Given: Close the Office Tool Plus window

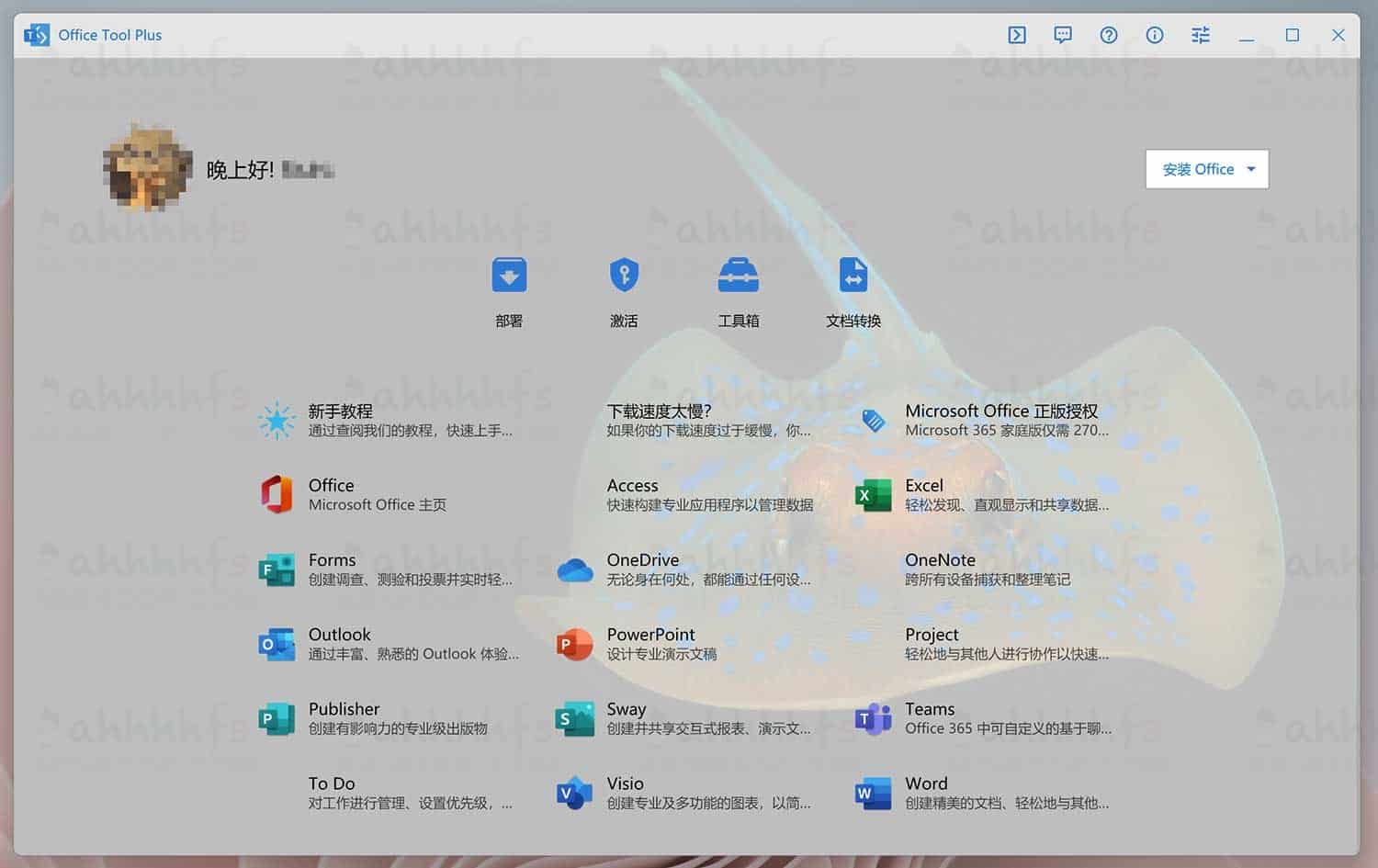Looking at the screenshot, I should pos(1338,35).
